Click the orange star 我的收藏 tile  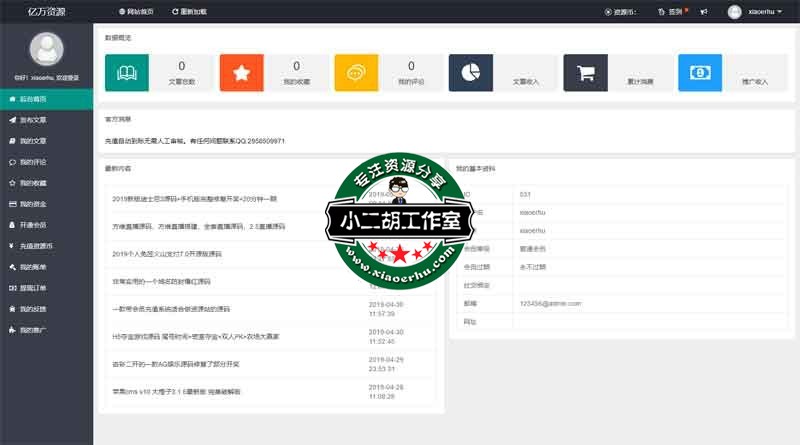tap(242, 73)
